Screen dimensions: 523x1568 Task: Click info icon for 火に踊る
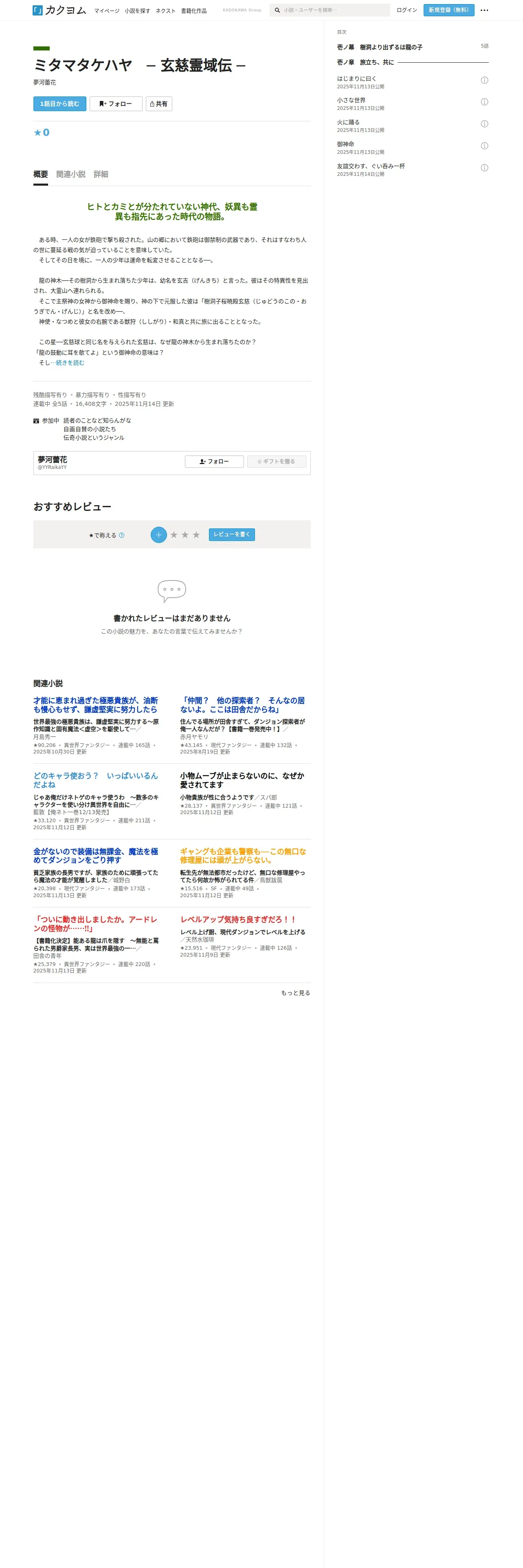pyautogui.click(x=484, y=124)
